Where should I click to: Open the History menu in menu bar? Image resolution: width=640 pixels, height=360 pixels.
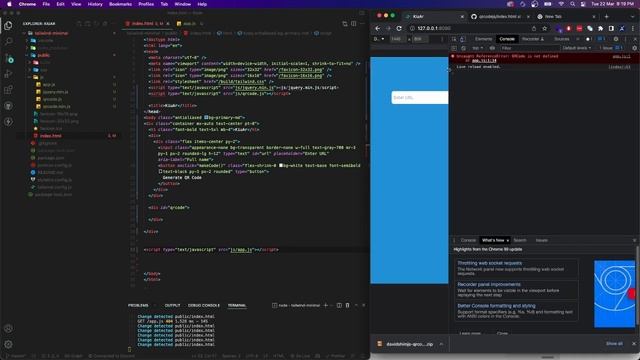coord(95,4)
